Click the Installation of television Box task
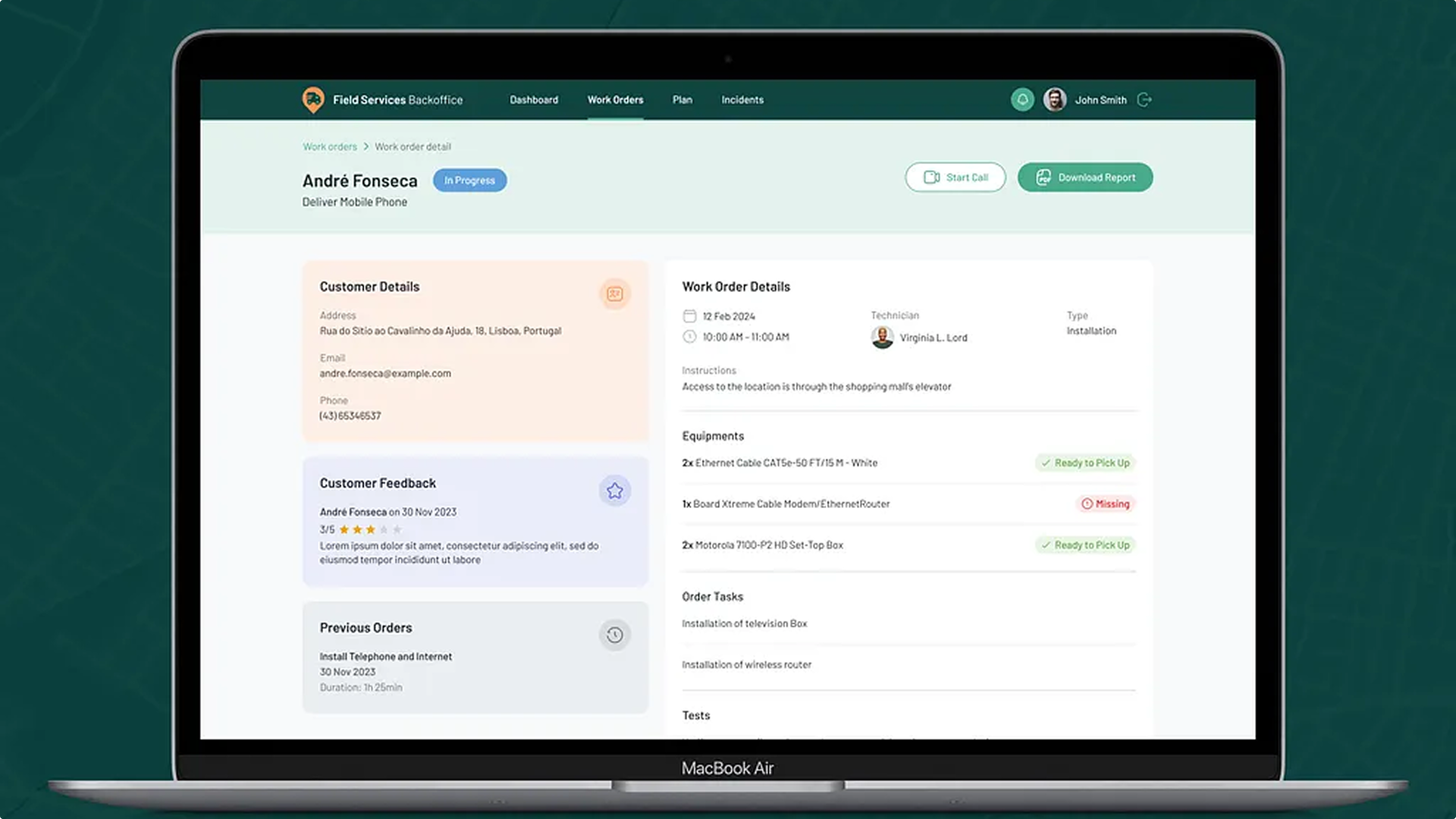The width and height of the screenshot is (1456, 819). click(x=745, y=623)
